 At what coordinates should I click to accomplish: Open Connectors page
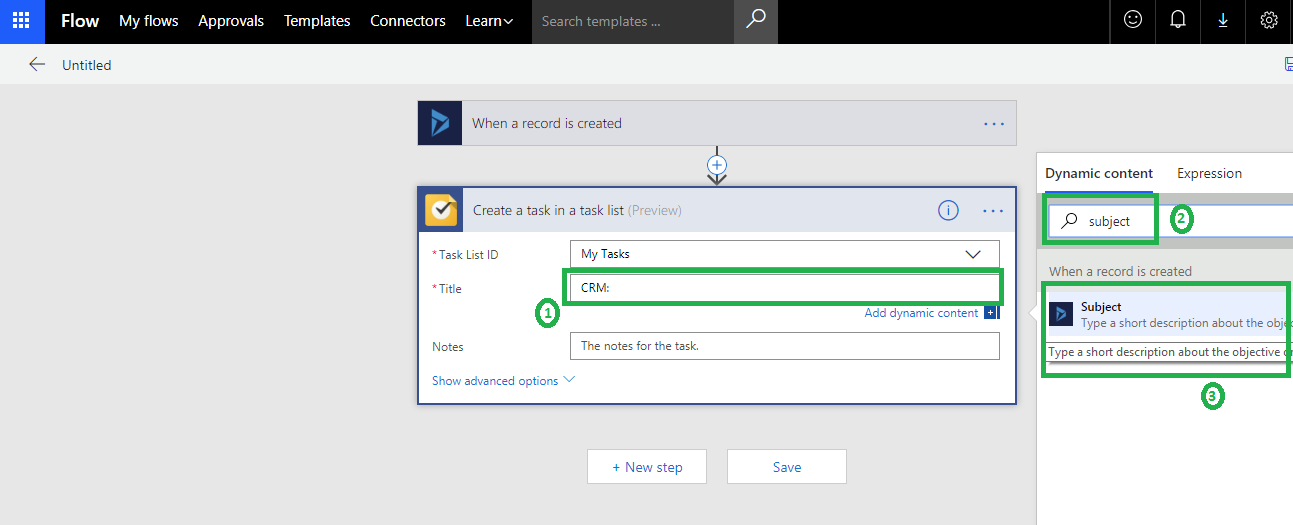(408, 20)
